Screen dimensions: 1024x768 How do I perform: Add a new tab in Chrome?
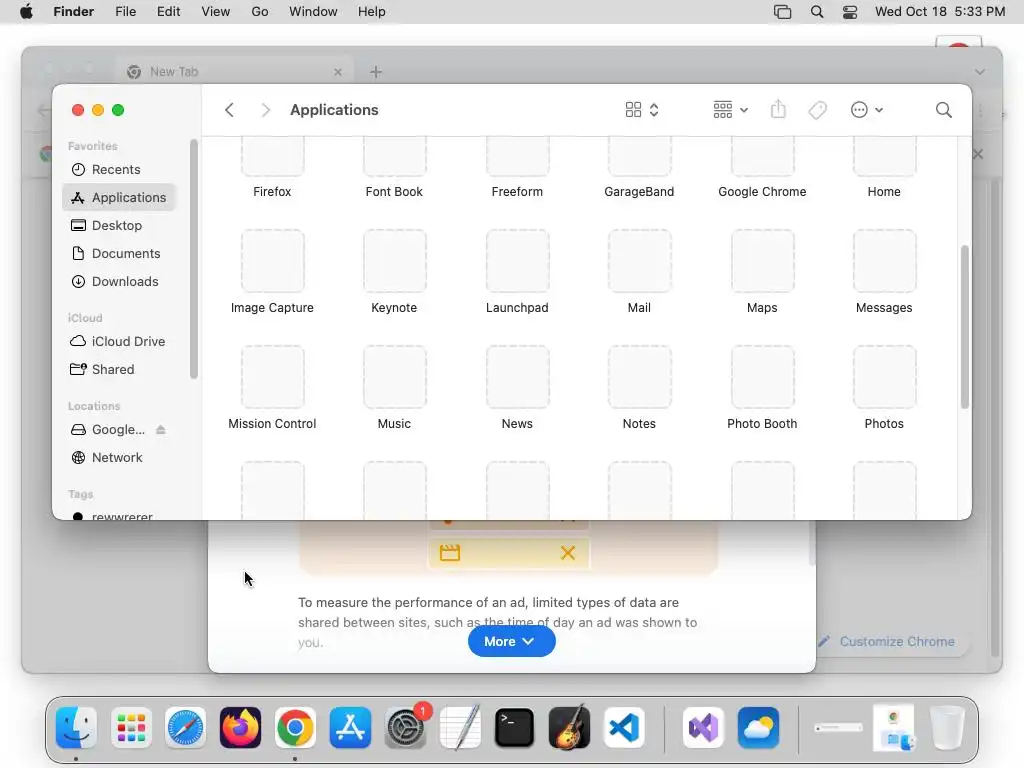coord(376,72)
